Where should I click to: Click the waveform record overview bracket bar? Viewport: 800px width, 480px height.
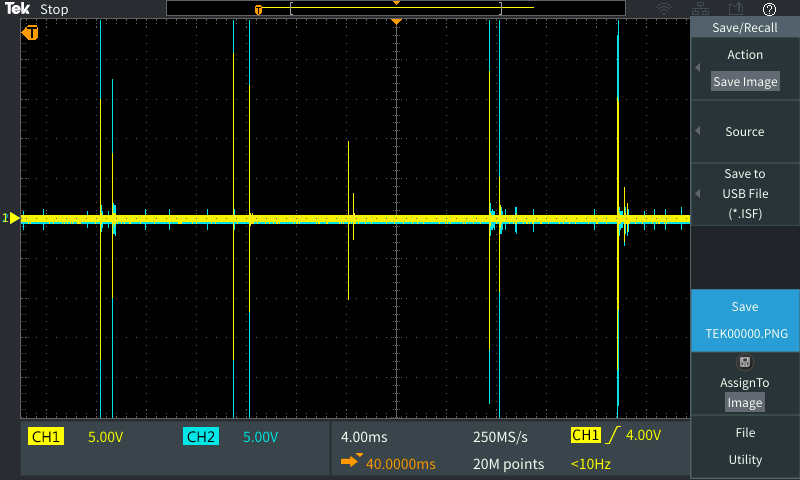click(x=396, y=8)
